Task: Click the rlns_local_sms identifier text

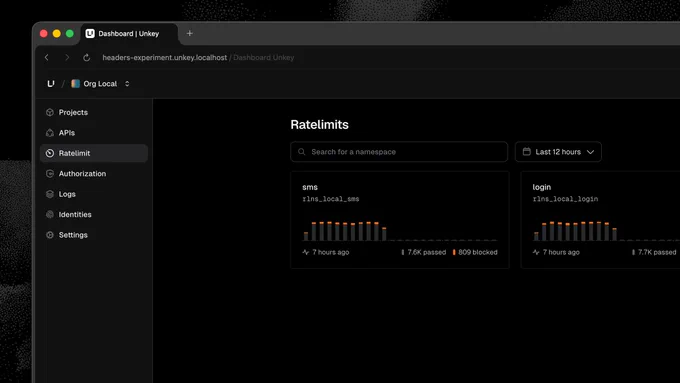Action: click(x=331, y=199)
